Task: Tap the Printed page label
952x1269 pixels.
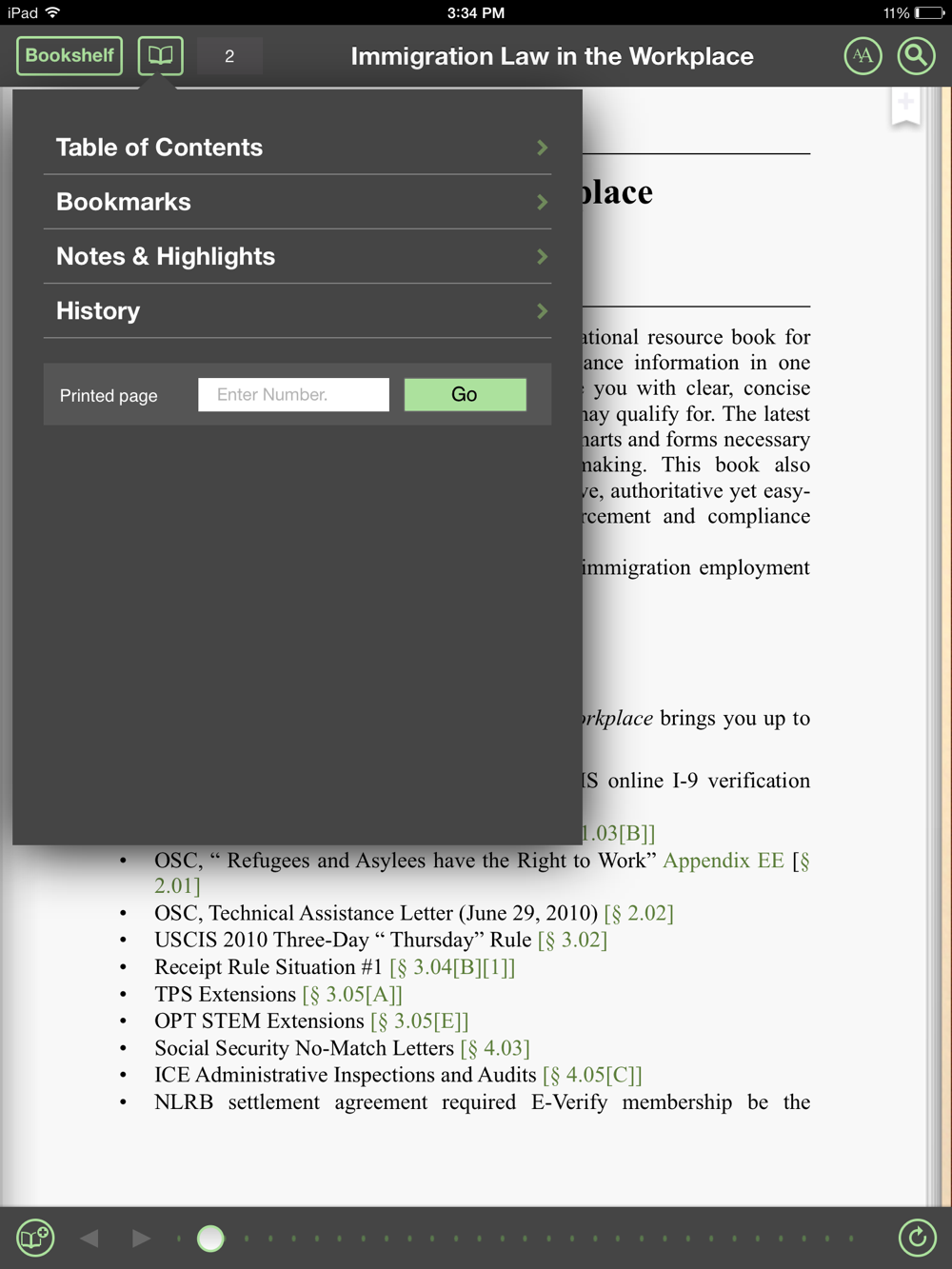Action: pos(109,396)
